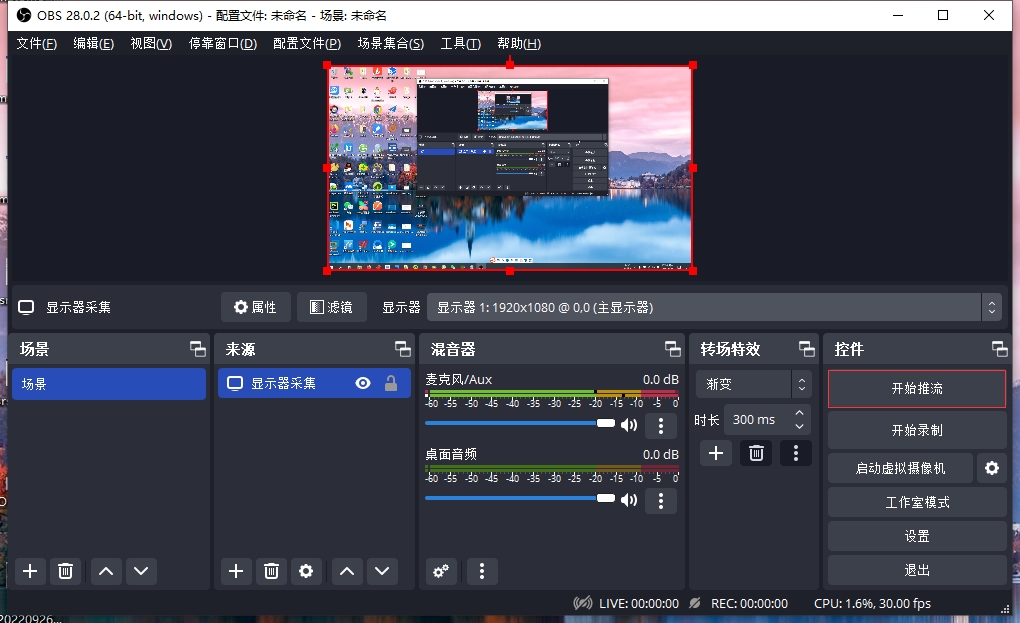Open the 桌面音频 three-dot options menu
Viewport: 1020px width, 623px height.
point(660,500)
